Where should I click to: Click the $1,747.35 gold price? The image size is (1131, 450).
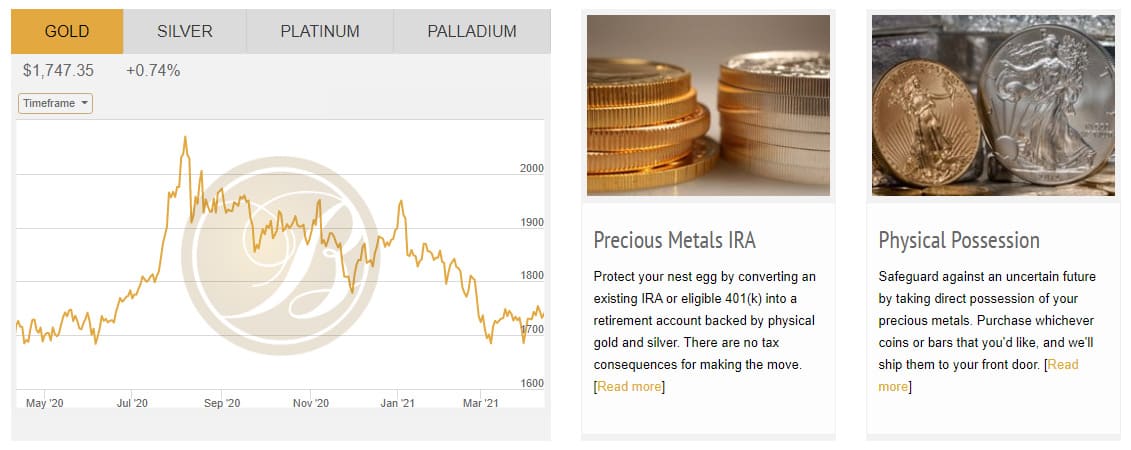click(x=58, y=71)
